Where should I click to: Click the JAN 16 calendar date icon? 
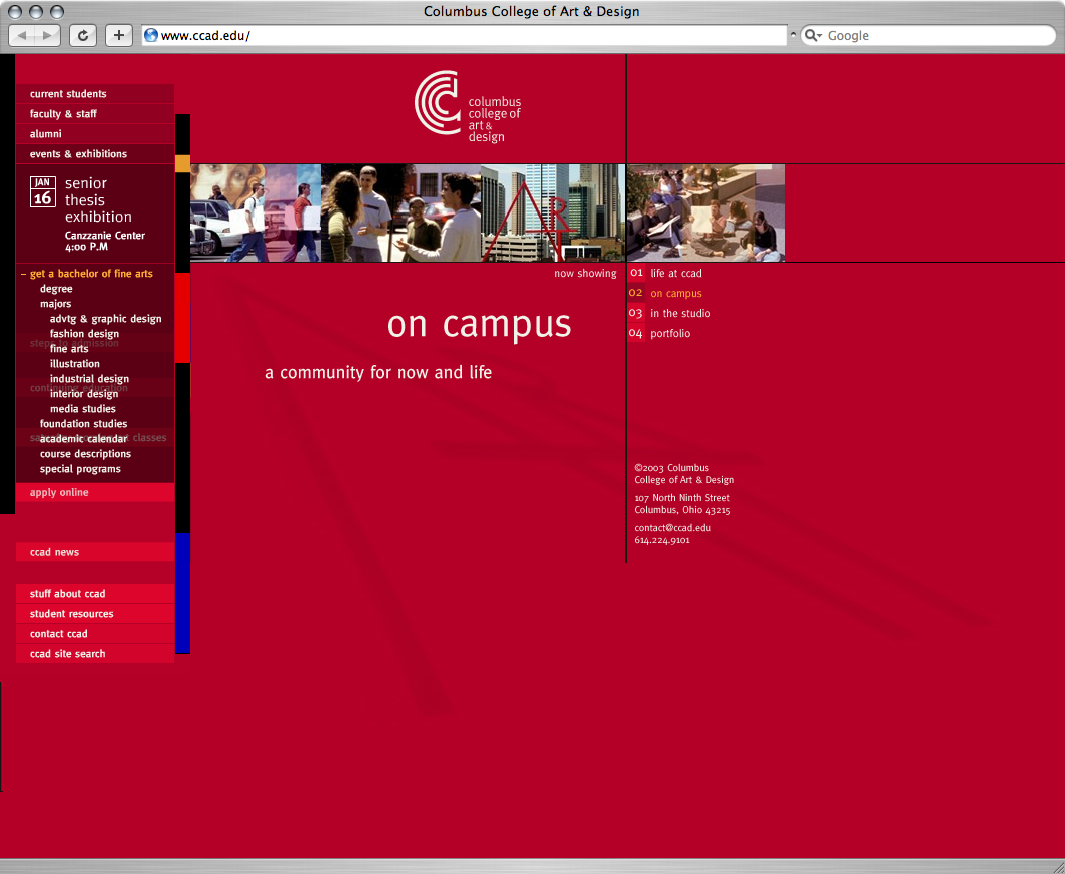[x=43, y=191]
